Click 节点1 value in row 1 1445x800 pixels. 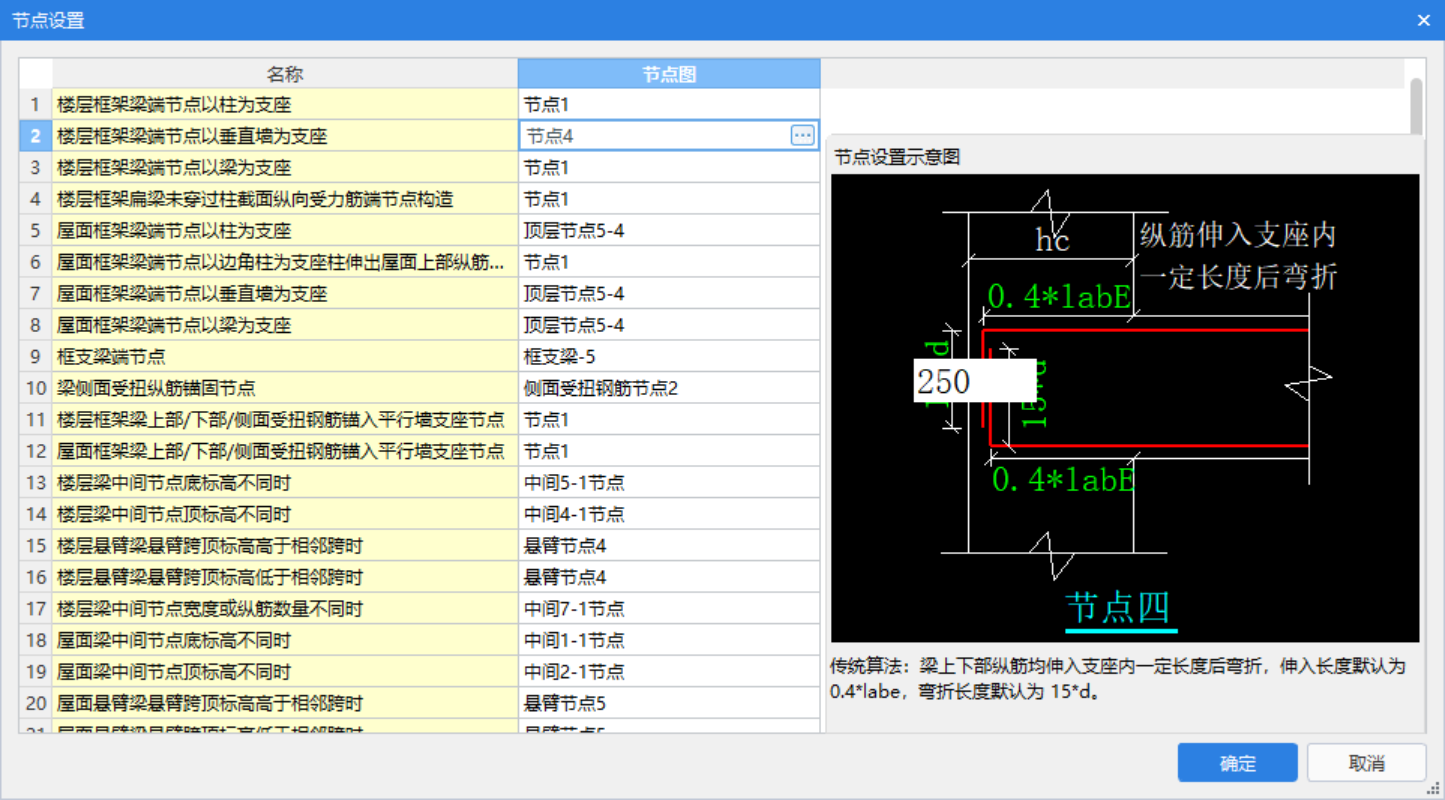(x=669, y=104)
